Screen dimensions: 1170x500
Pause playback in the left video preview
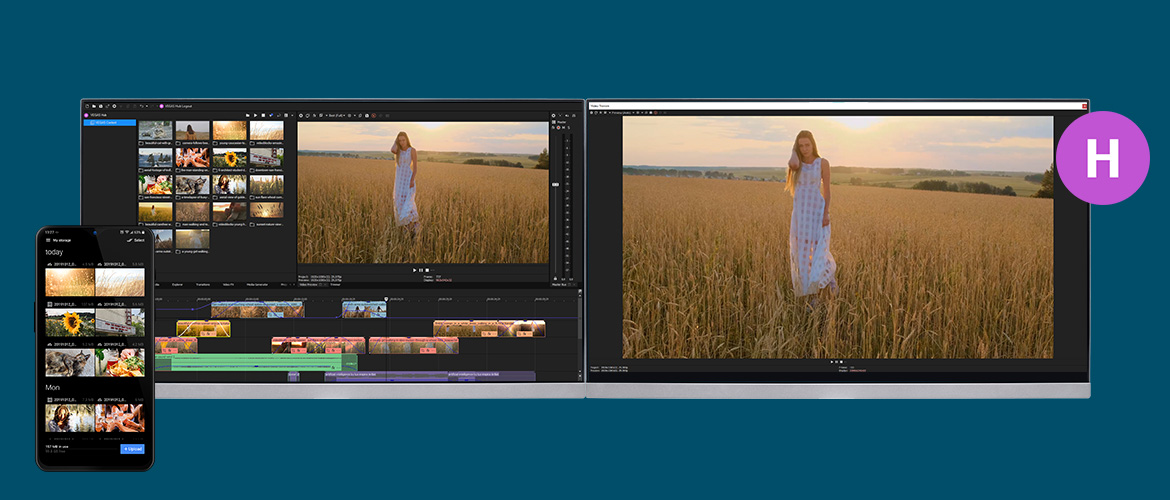point(421,270)
